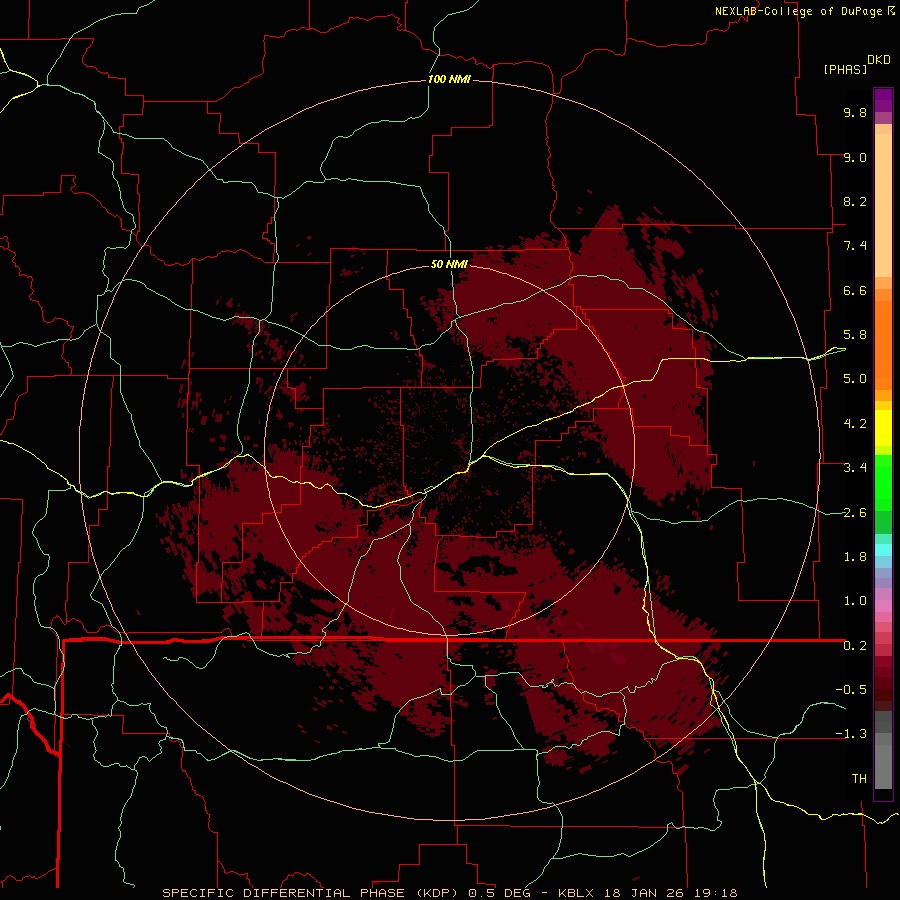Click the purple segment atop the color bar

[x=883, y=100]
